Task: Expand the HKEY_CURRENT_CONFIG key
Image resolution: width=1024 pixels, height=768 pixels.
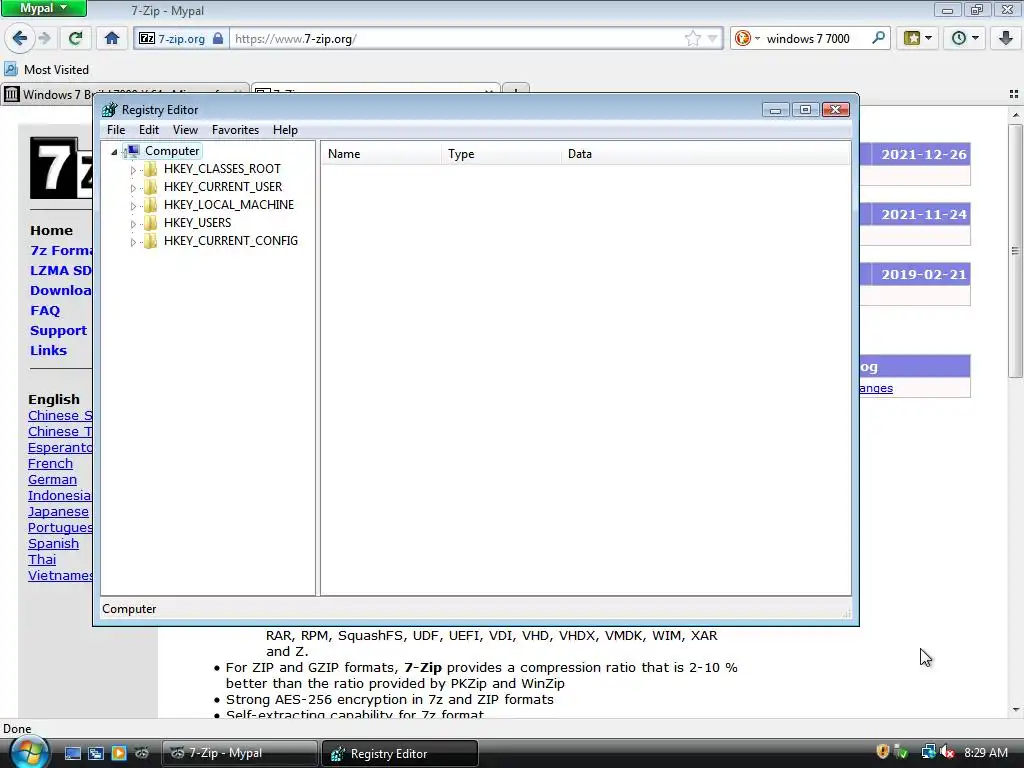Action: click(133, 242)
